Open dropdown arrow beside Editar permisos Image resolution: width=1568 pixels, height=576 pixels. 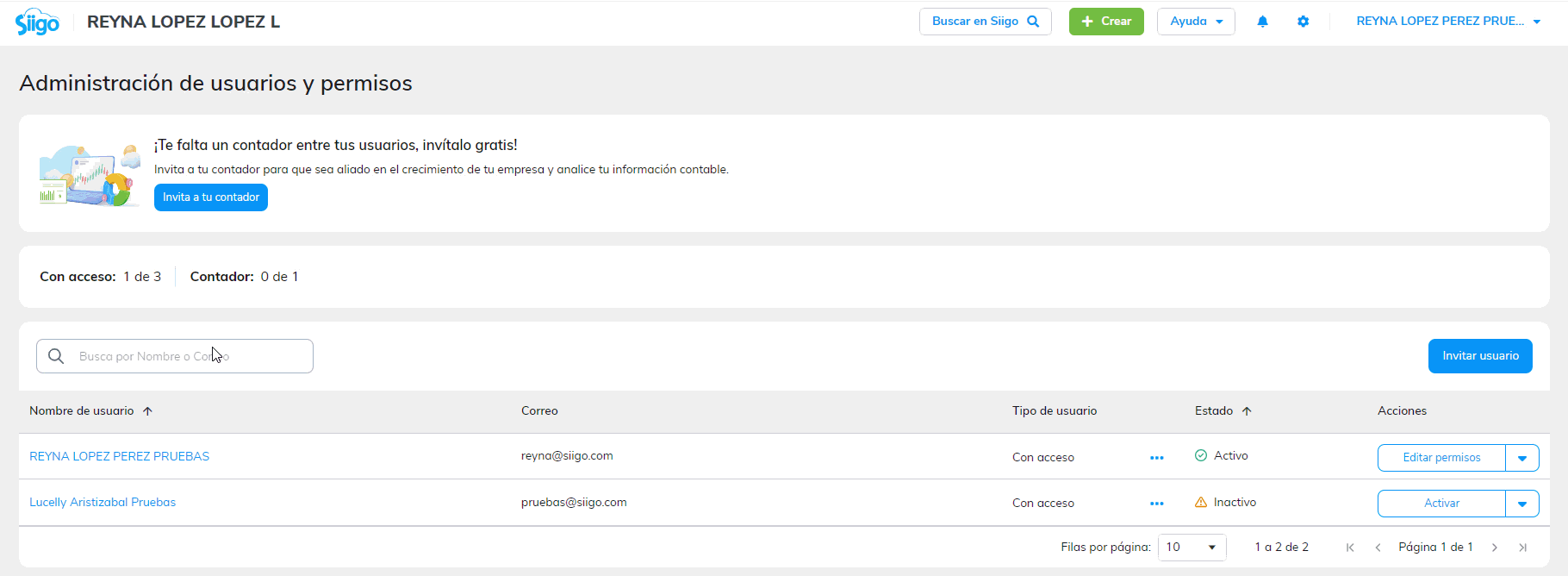click(x=1521, y=458)
